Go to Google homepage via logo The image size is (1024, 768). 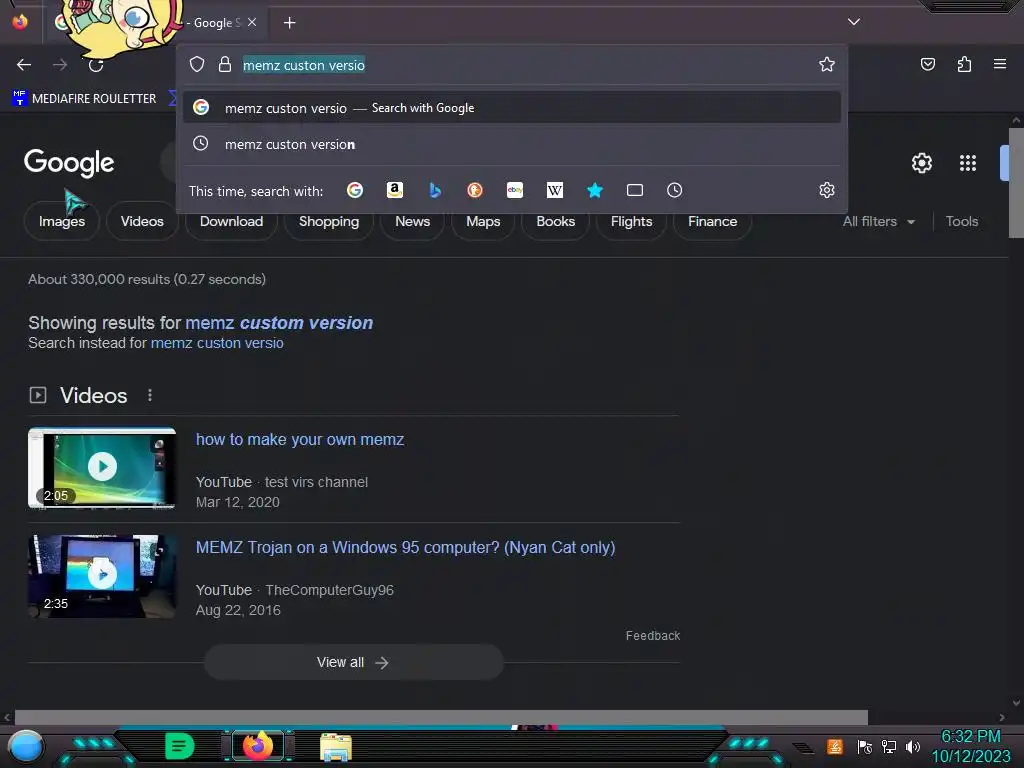[x=69, y=163]
